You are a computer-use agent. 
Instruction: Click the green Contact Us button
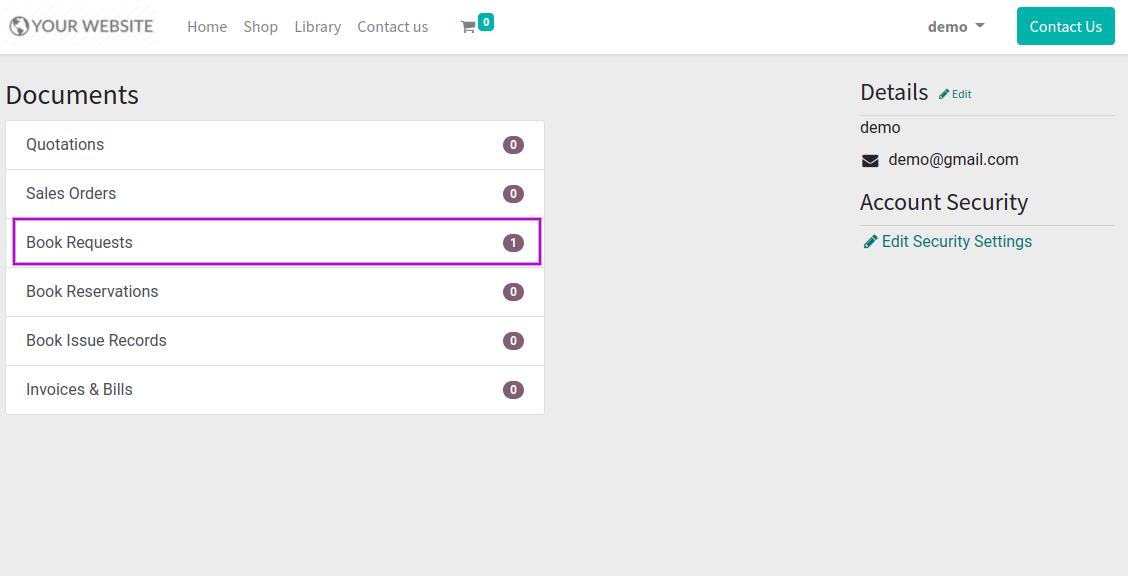[x=1065, y=27]
